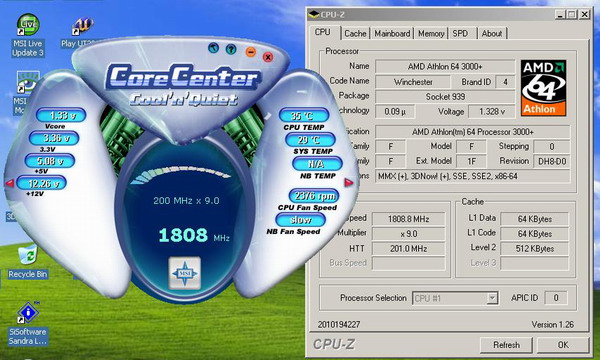This screenshot has width=600, height=360.
Task: Open the SPD tab
Action: pos(460,34)
